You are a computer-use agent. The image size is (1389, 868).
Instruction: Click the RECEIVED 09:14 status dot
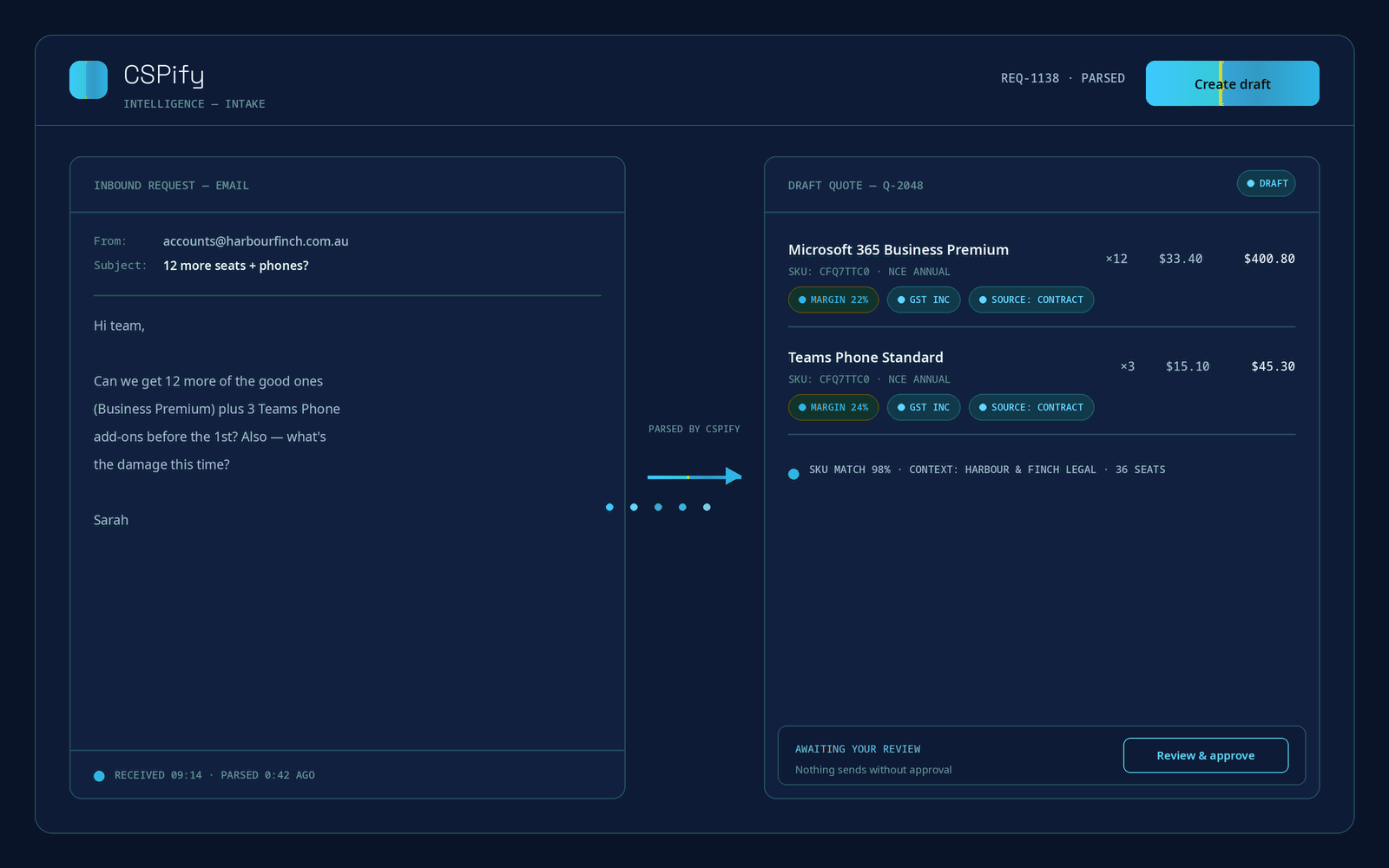coord(99,776)
